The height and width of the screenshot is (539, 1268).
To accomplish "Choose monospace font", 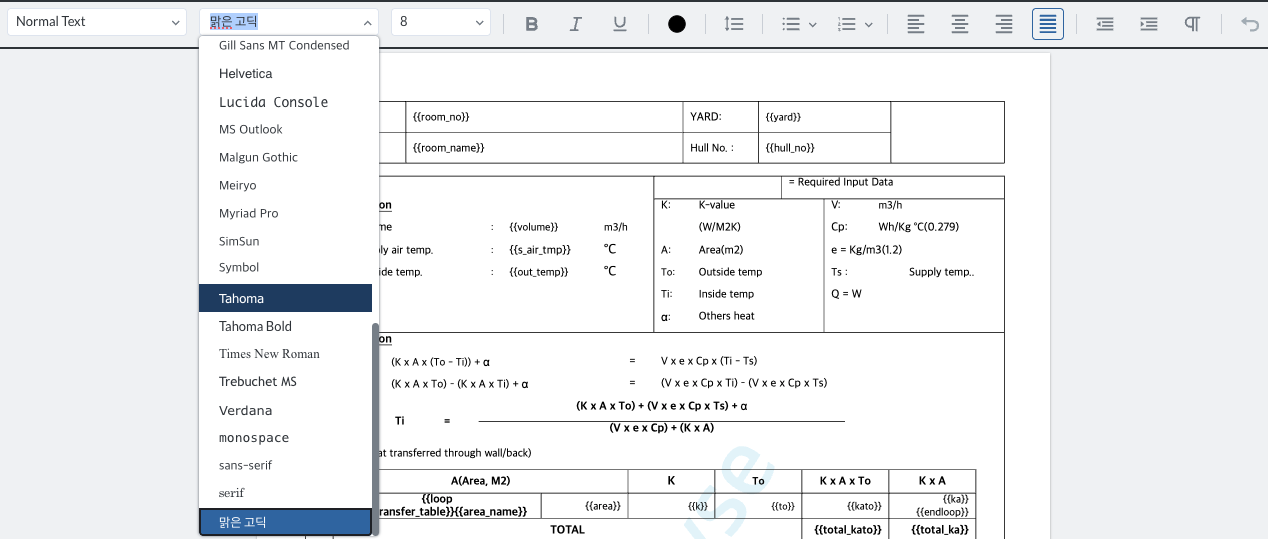I will [x=285, y=438].
